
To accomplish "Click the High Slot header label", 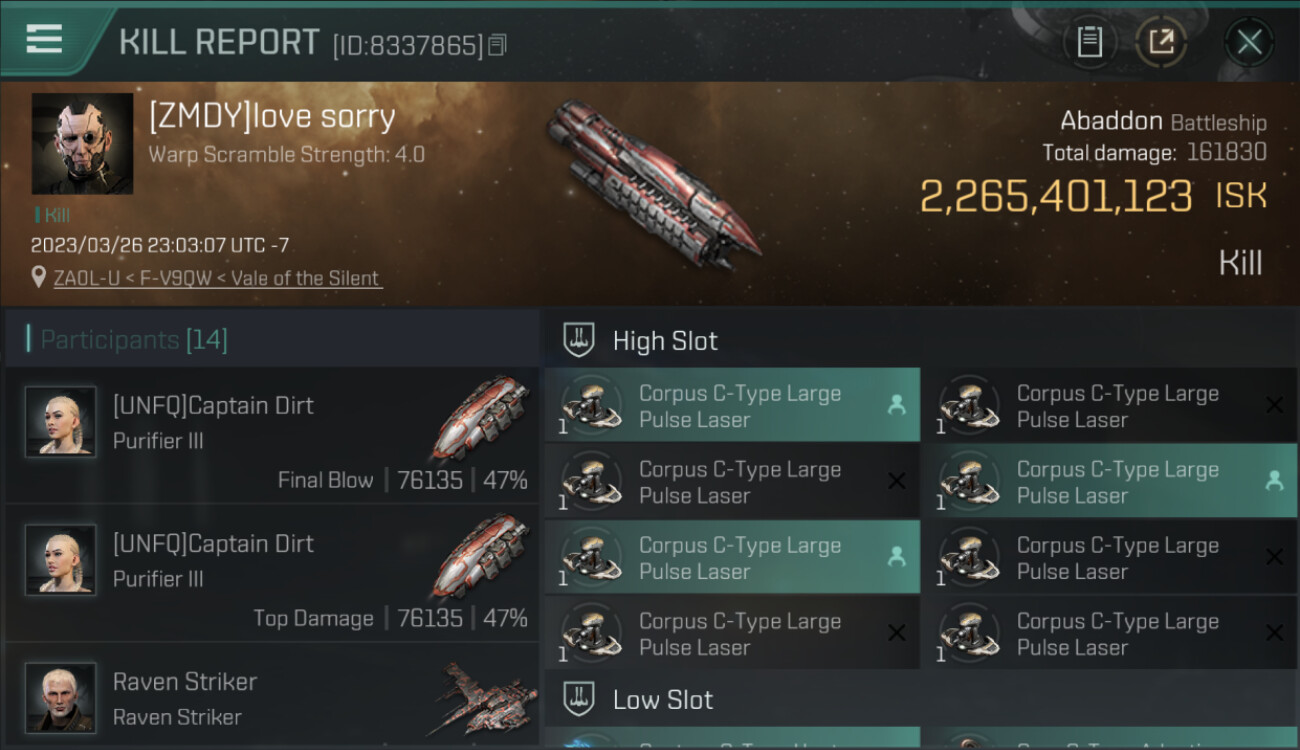I will click(x=665, y=341).
